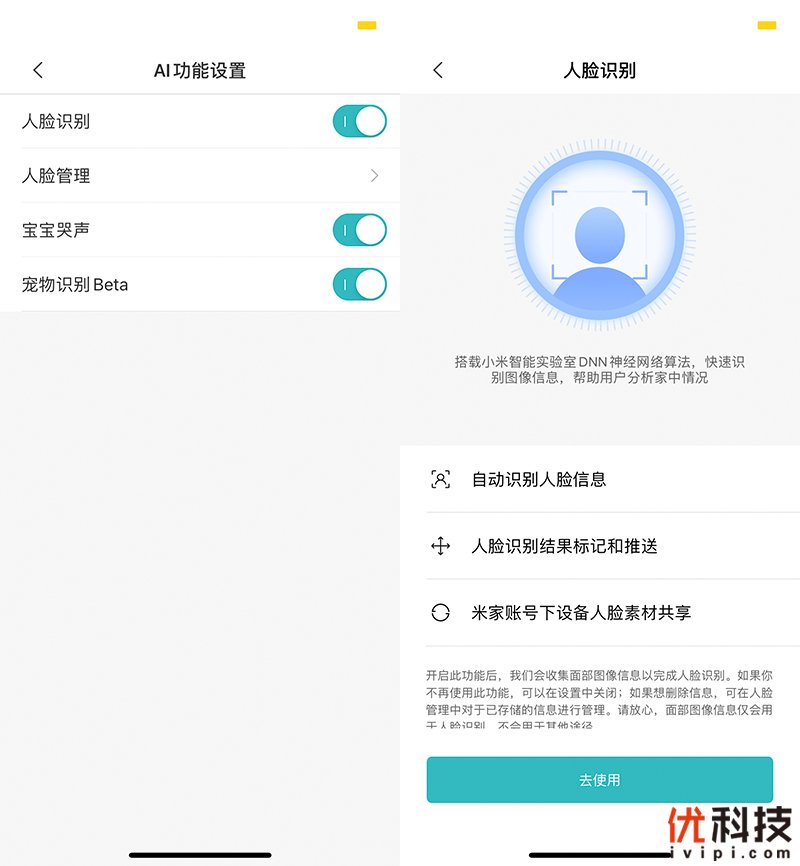Tap the DNN 神经网络算法 description text
800x866 pixels.
pos(599,369)
